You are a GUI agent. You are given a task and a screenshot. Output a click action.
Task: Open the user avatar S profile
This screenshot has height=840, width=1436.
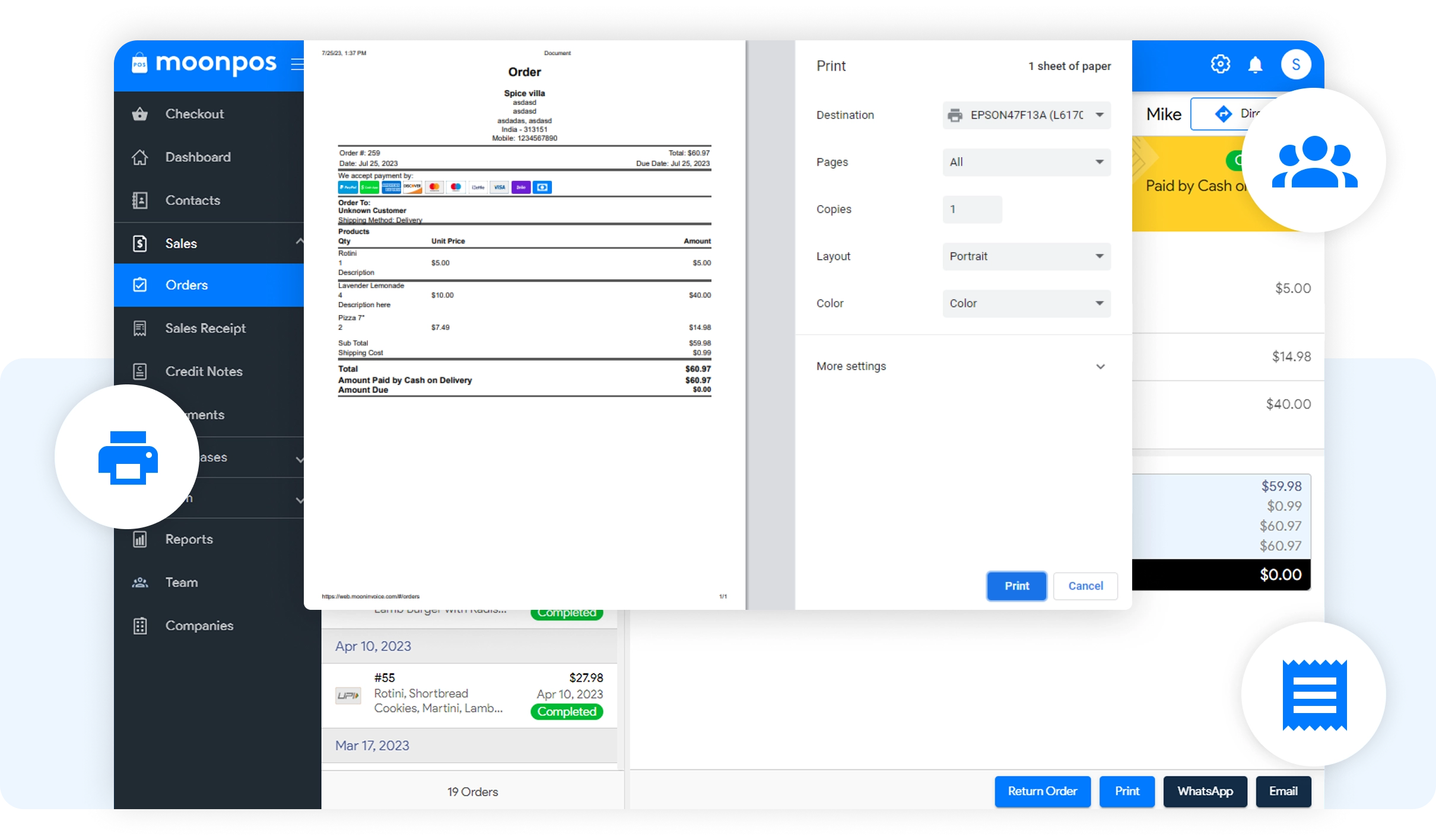tap(1295, 65)
